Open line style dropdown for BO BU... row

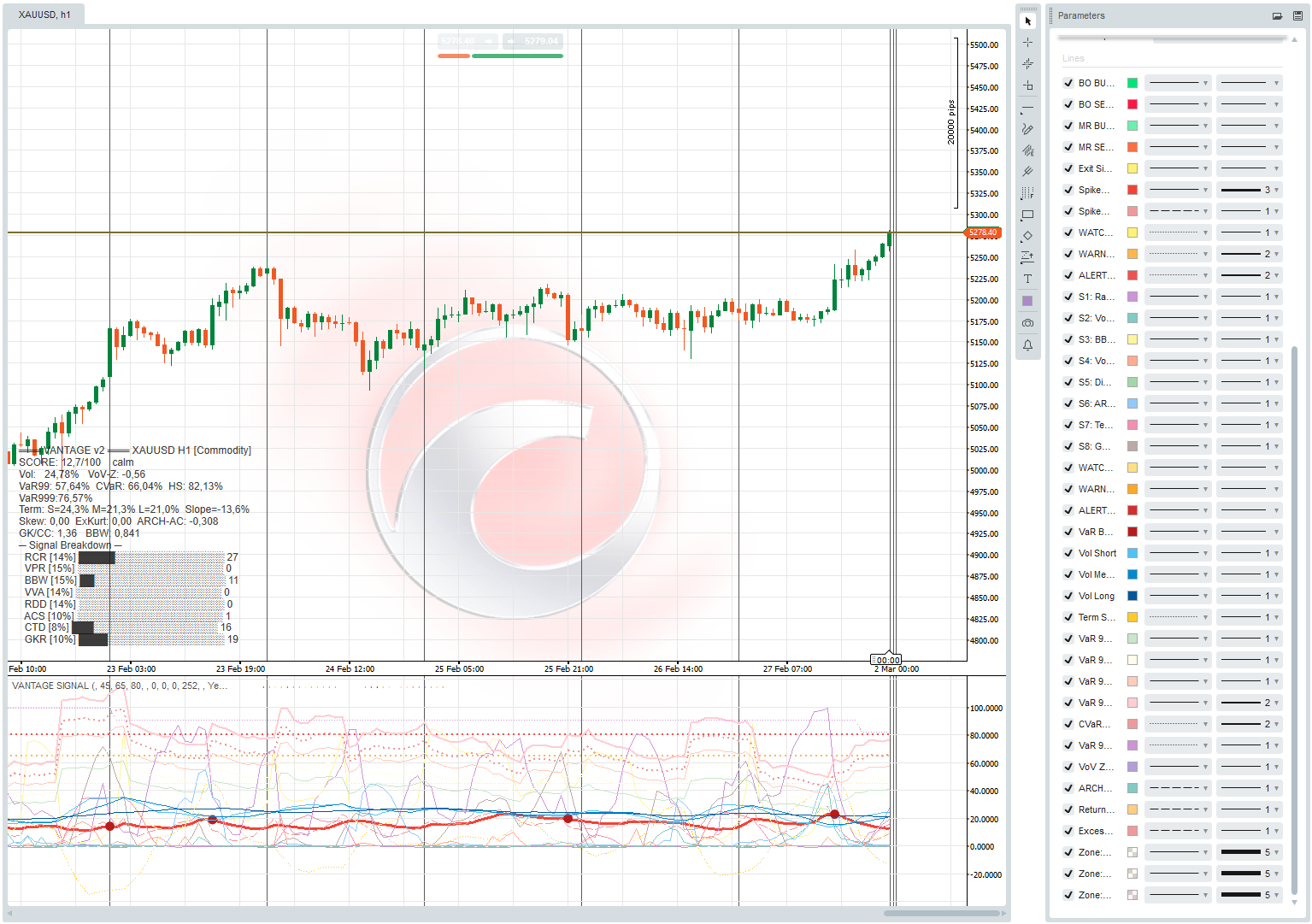[x=1178, y=83]
